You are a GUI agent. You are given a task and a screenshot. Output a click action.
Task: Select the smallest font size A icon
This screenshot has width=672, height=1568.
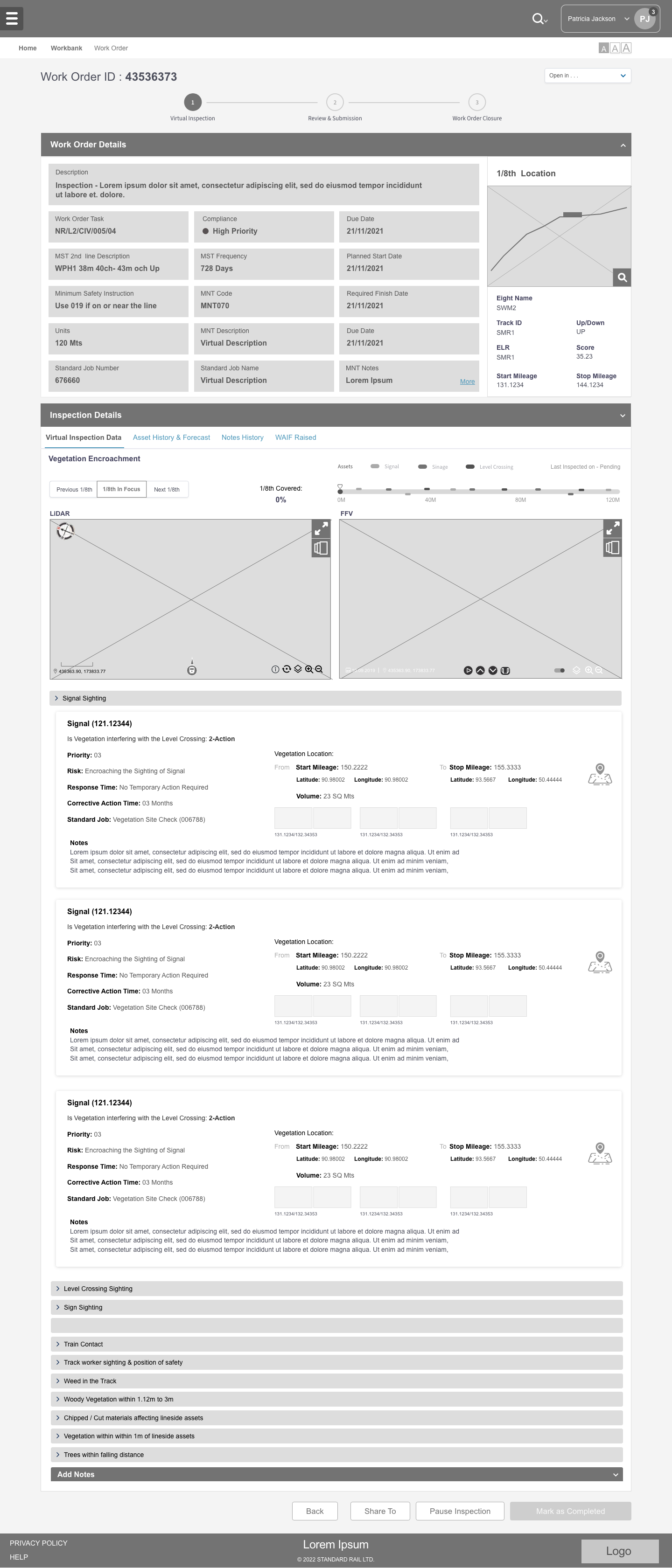click(604, 48)
